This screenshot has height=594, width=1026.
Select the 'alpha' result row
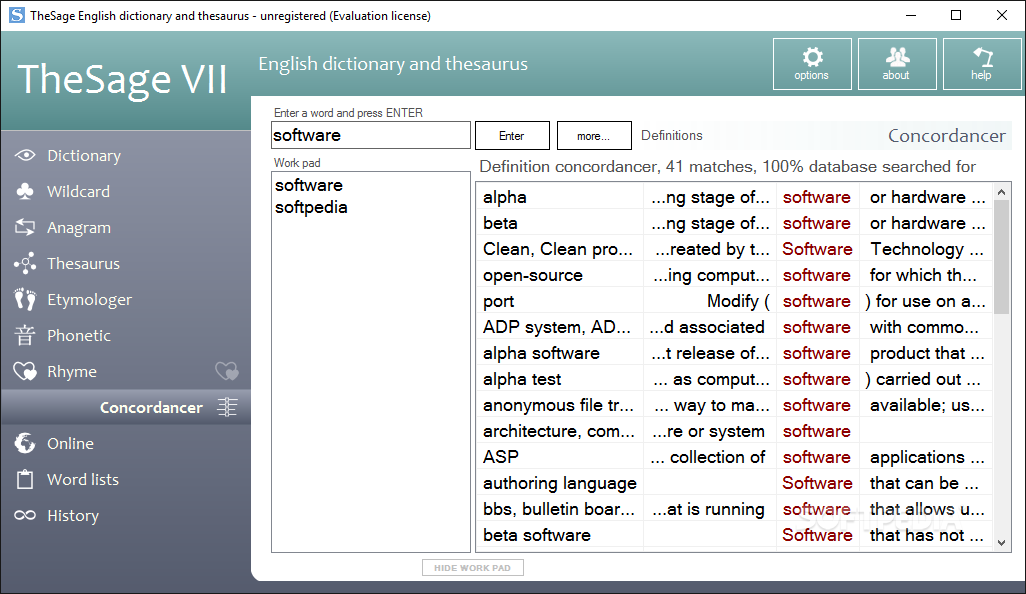coord(734,197)
